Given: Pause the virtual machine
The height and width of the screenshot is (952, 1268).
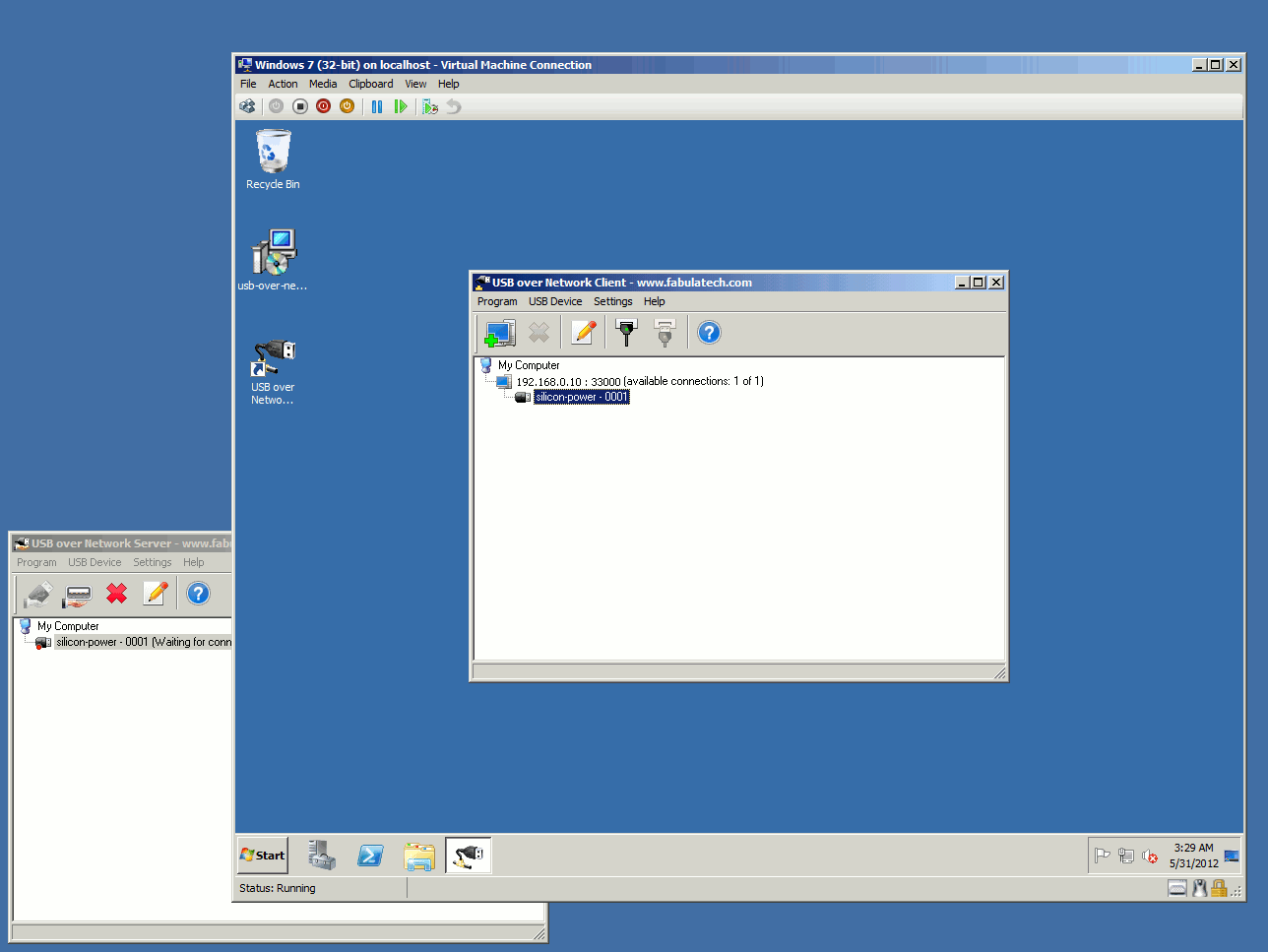Looking at the screenshot, I should coord(377,106).
